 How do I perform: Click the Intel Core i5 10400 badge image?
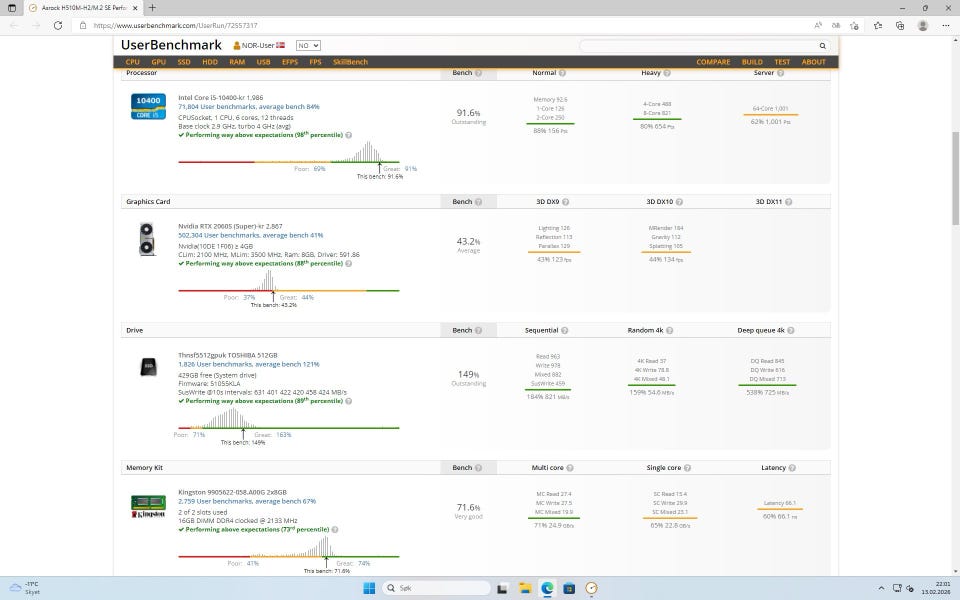[148, 106]
